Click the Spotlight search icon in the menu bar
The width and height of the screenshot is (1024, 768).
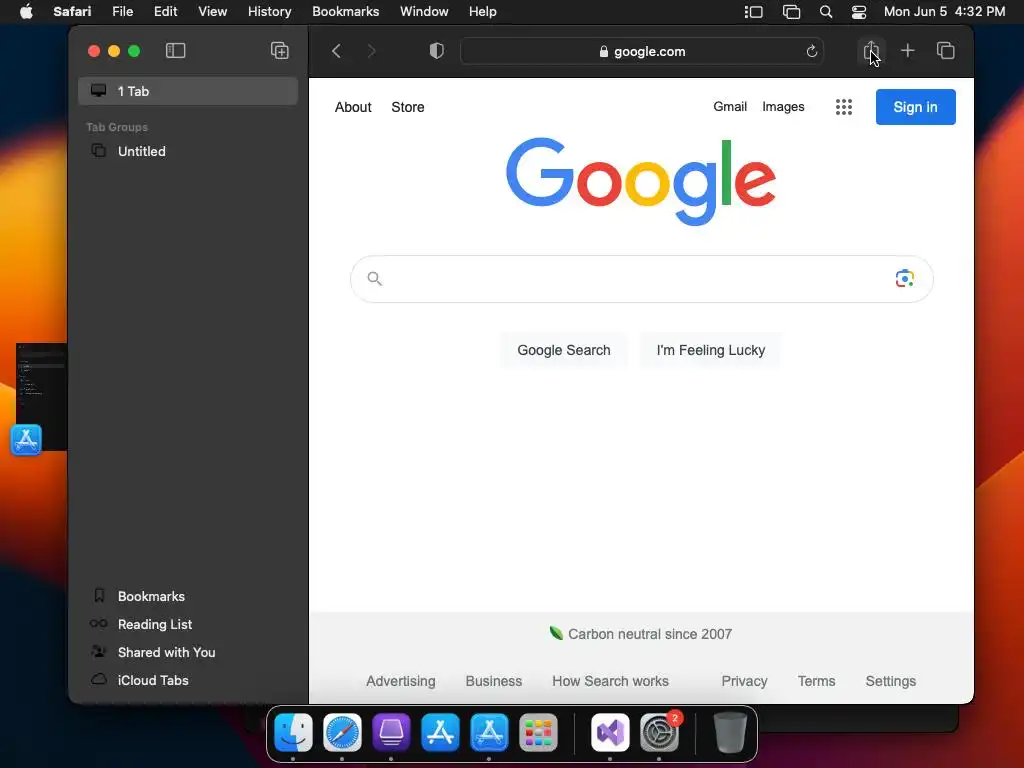coord(825,12)
